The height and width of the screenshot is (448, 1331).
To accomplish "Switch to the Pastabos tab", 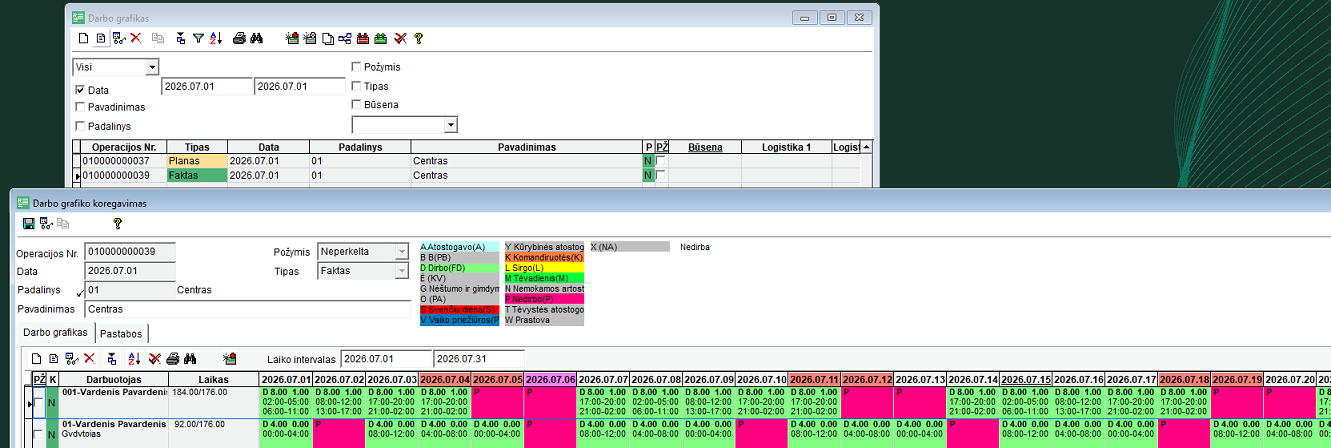I will [123, 333].
